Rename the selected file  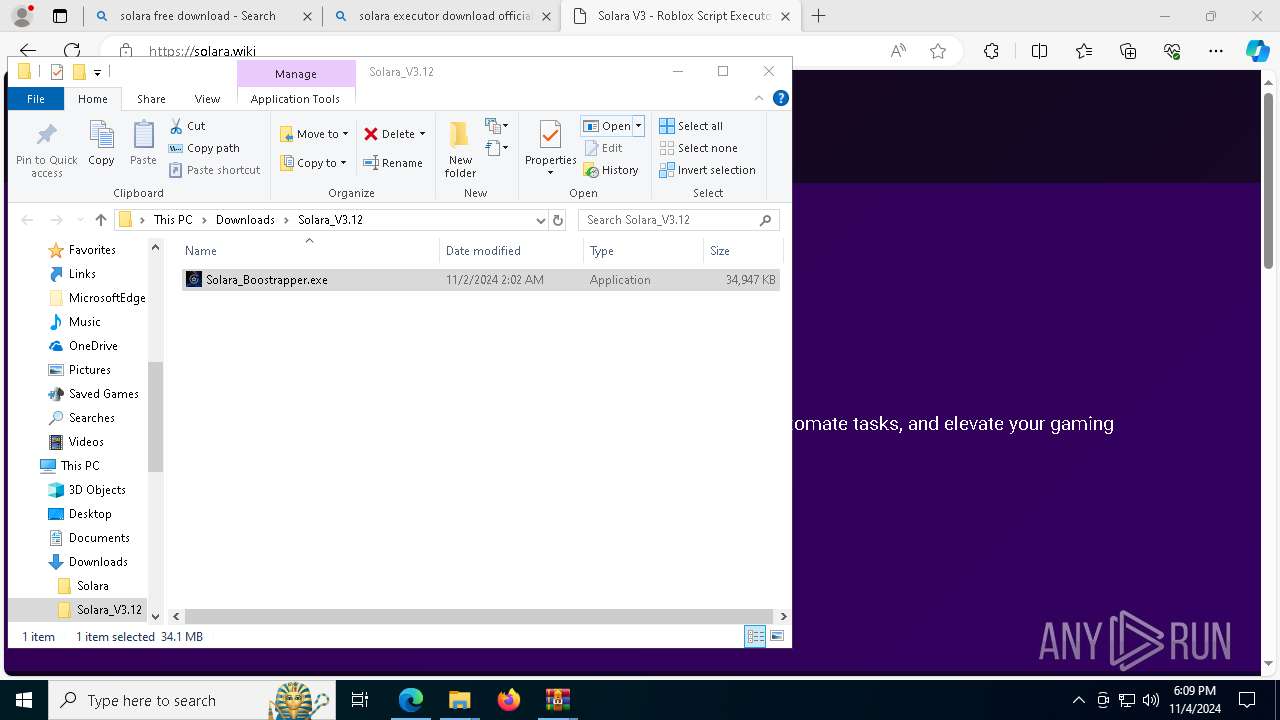pyautogui.click(x=393, y=163)
